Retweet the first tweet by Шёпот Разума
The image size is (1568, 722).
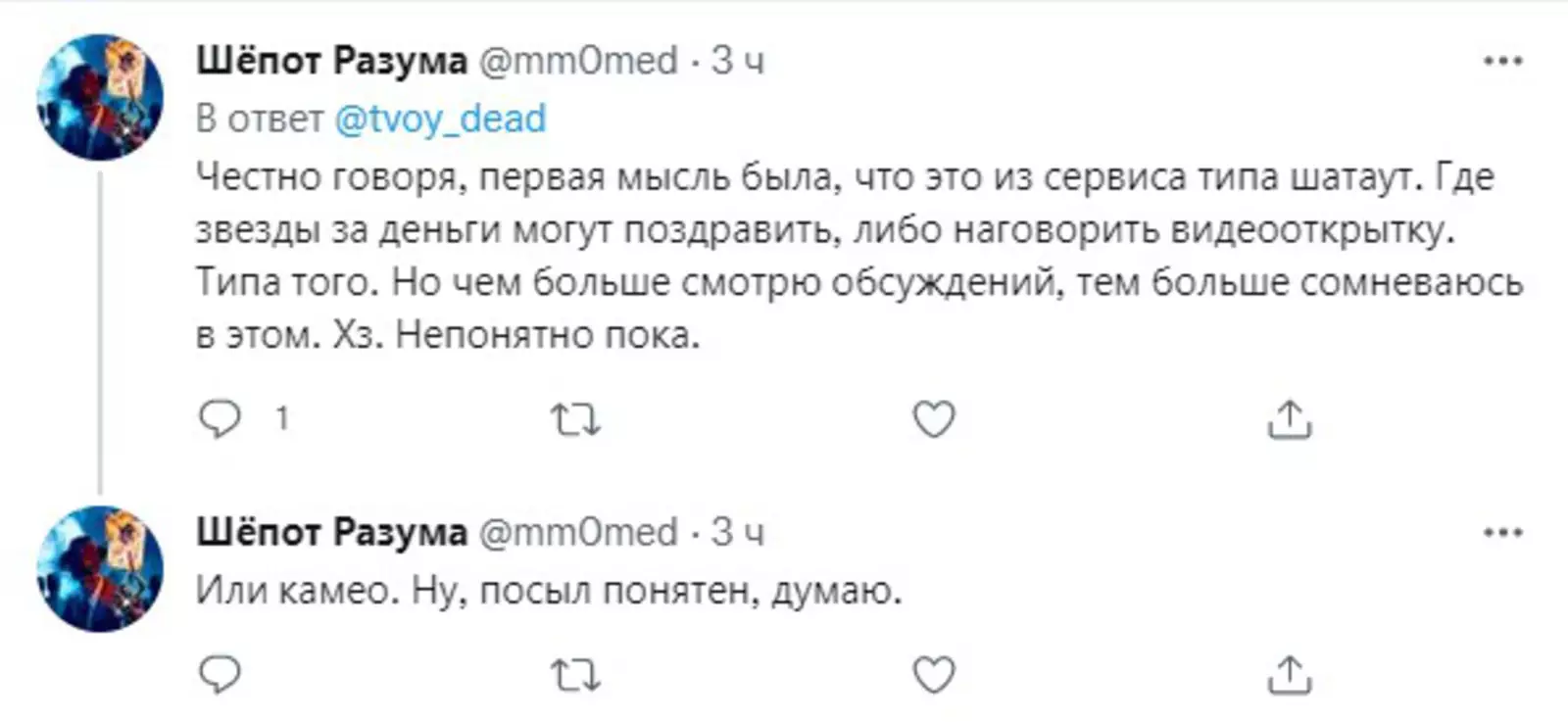click(575, 420)
